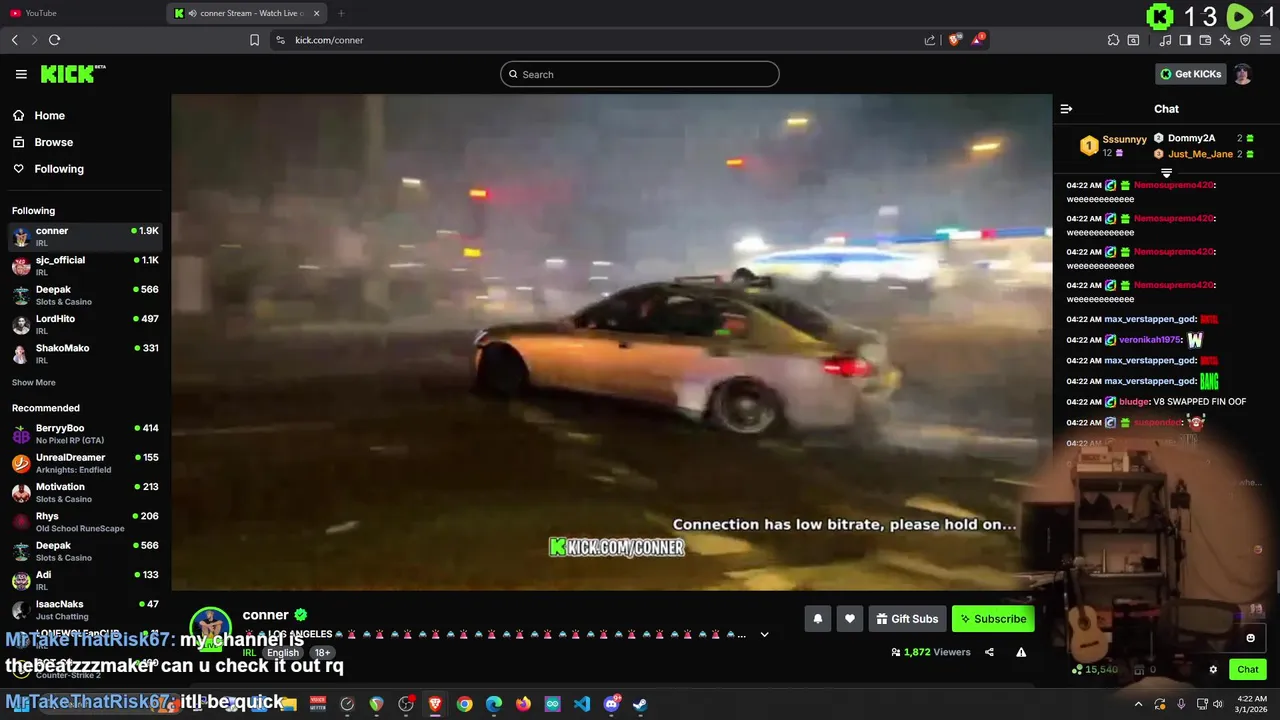Viewport: 1280px width, 720px height.
Task: Select conner in Following list
Action: coord(85,236)
